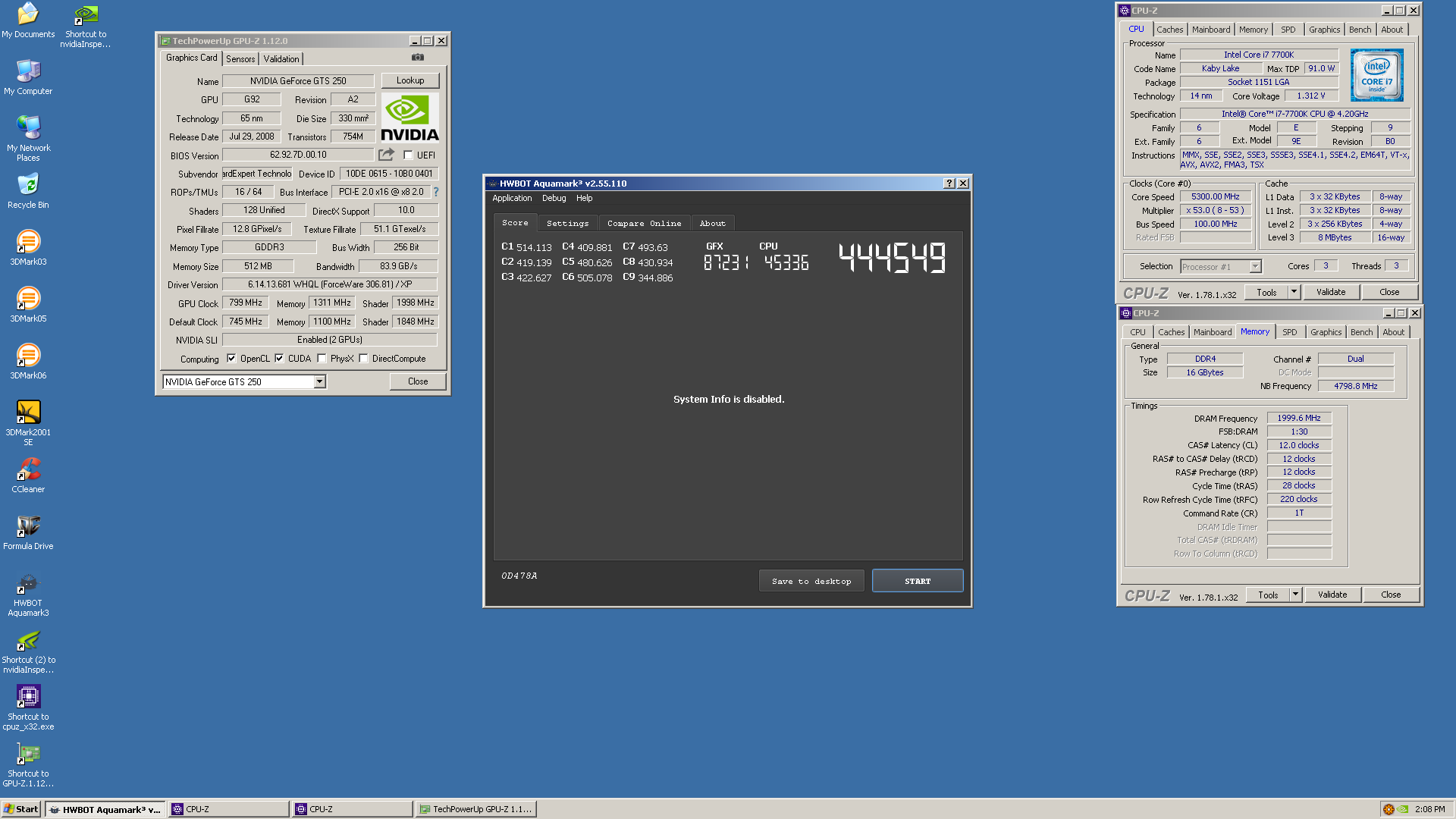Viewport: 1456px width, 819px height.
Task: Toggle the OpenCL checkbox
Action: point(231,359)
